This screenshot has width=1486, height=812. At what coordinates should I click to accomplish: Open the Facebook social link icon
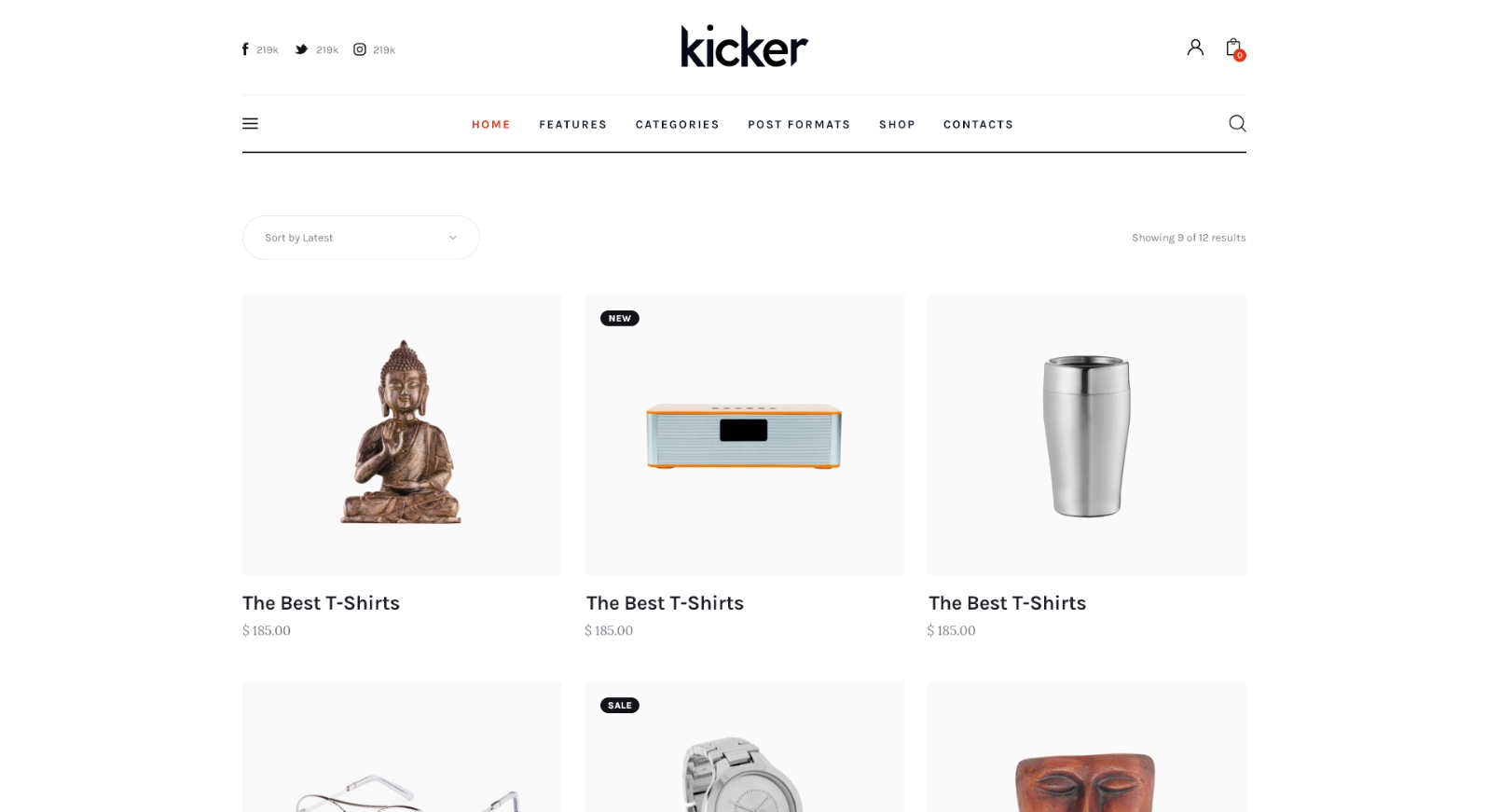[x=245, y=49]
